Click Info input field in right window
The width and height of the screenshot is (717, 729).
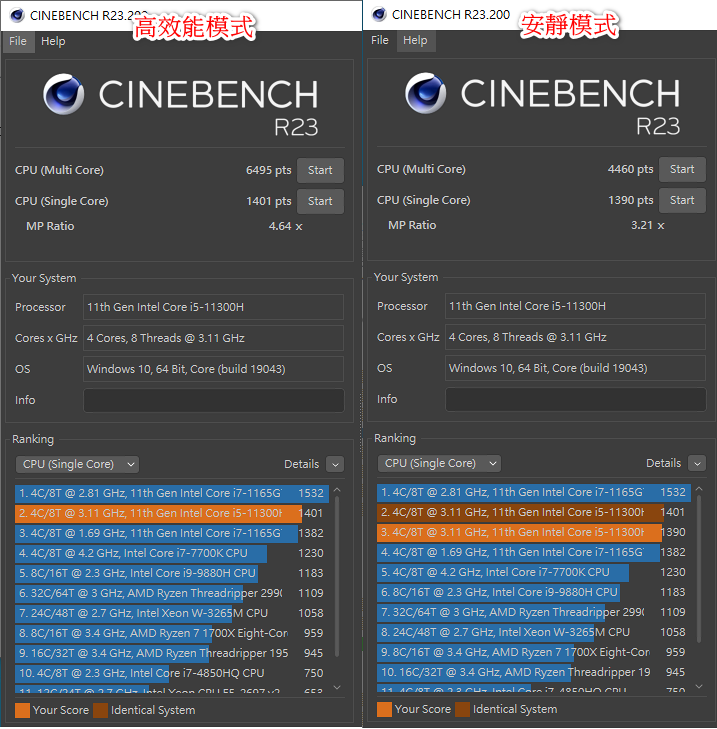[x=576, y=399]
